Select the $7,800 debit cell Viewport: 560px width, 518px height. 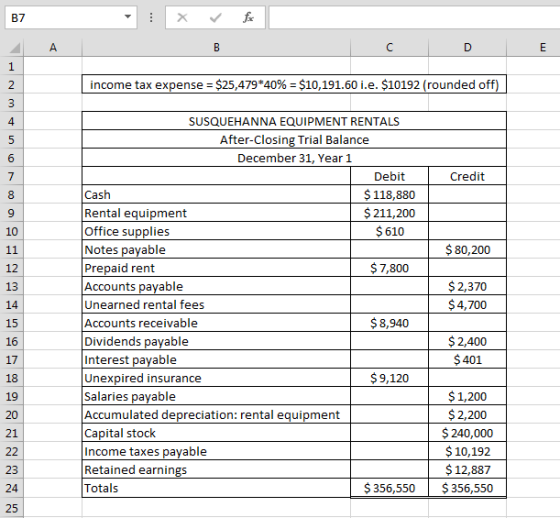[389, 268]
